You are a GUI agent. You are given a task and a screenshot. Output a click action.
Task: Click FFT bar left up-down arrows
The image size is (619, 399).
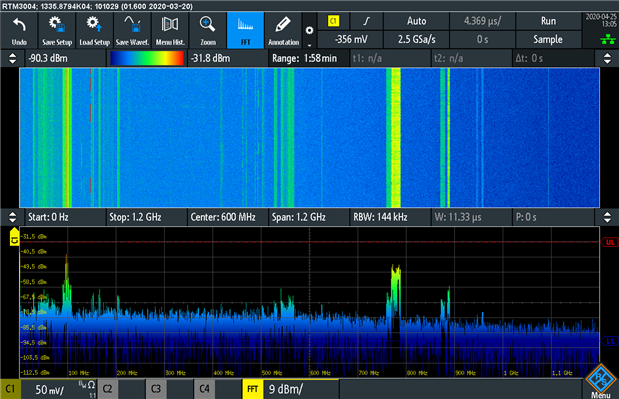point(12,217)
